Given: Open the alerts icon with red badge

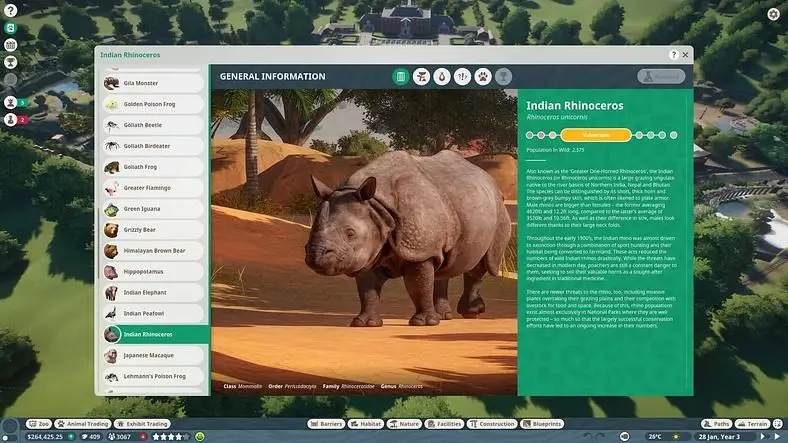Looking at the screenshot, I should click(11, 120).
